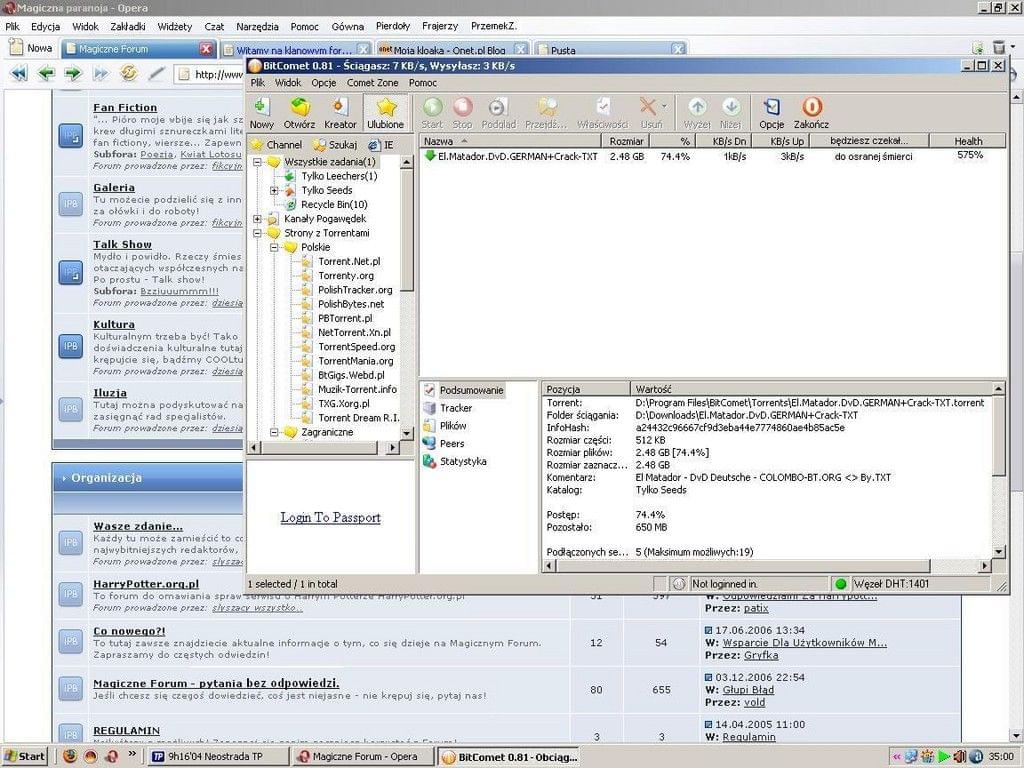Screen dimensions: 1024x768
Task: Expand the Tylko Seeds tree node
Action: point(274,191)
